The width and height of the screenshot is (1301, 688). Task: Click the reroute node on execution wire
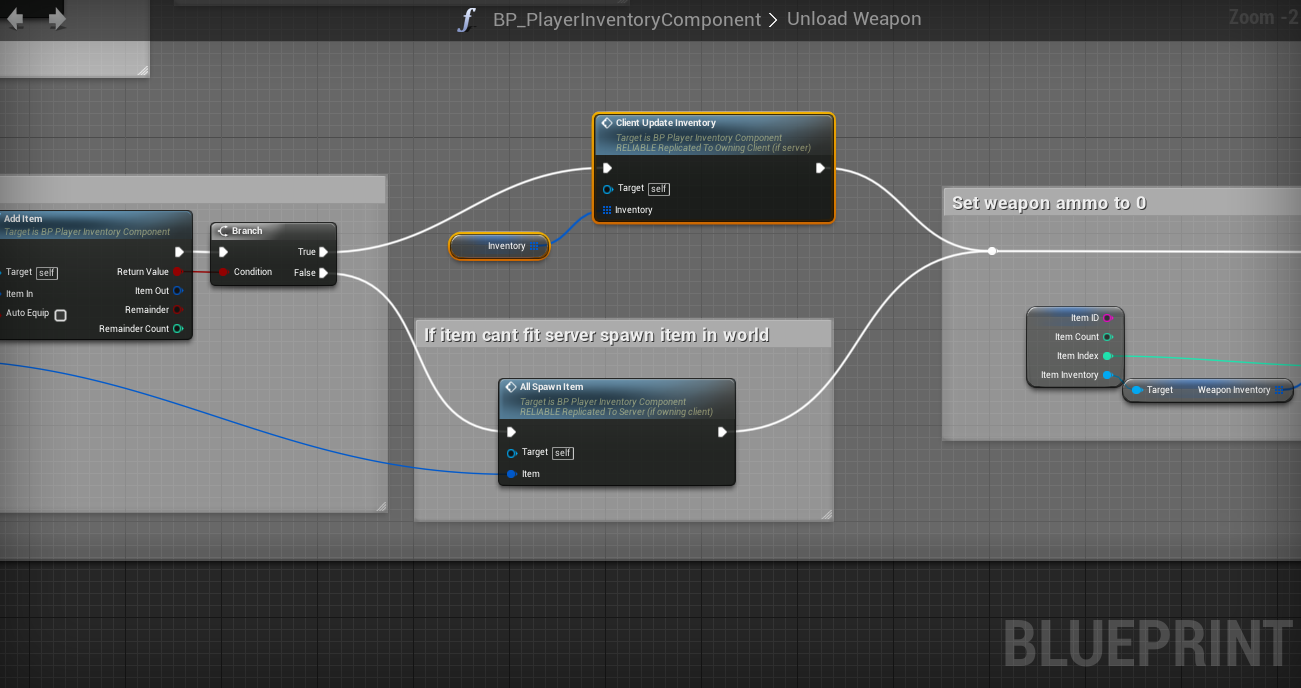point(991,251)
